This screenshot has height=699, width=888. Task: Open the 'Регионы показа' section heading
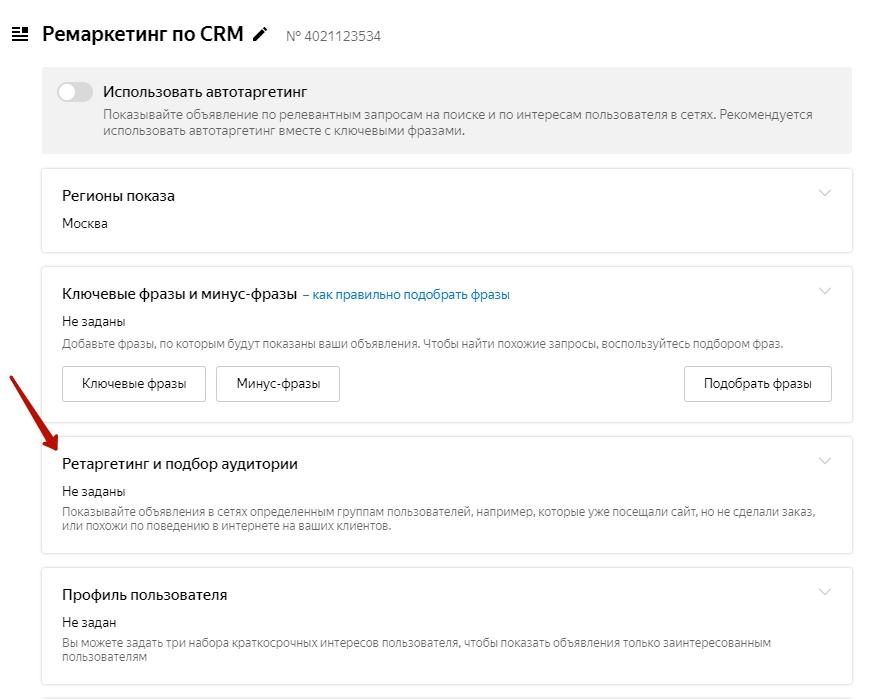point(118,196)
